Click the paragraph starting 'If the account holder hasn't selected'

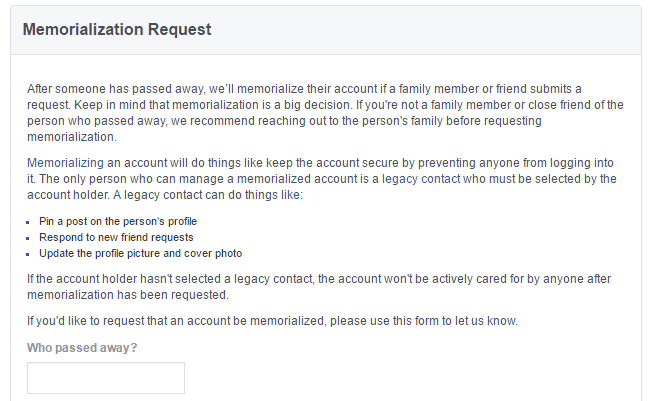[319, 286]
